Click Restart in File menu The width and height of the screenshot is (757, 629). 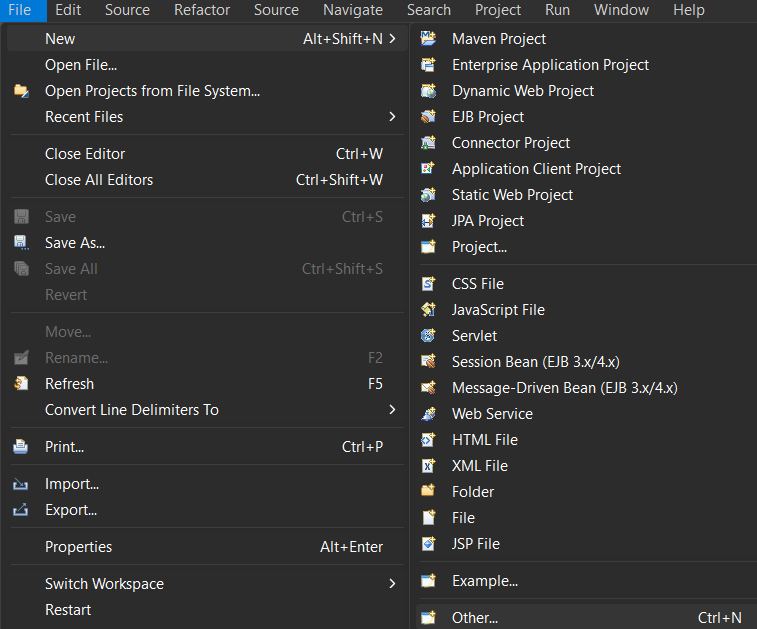coord(68,610)
